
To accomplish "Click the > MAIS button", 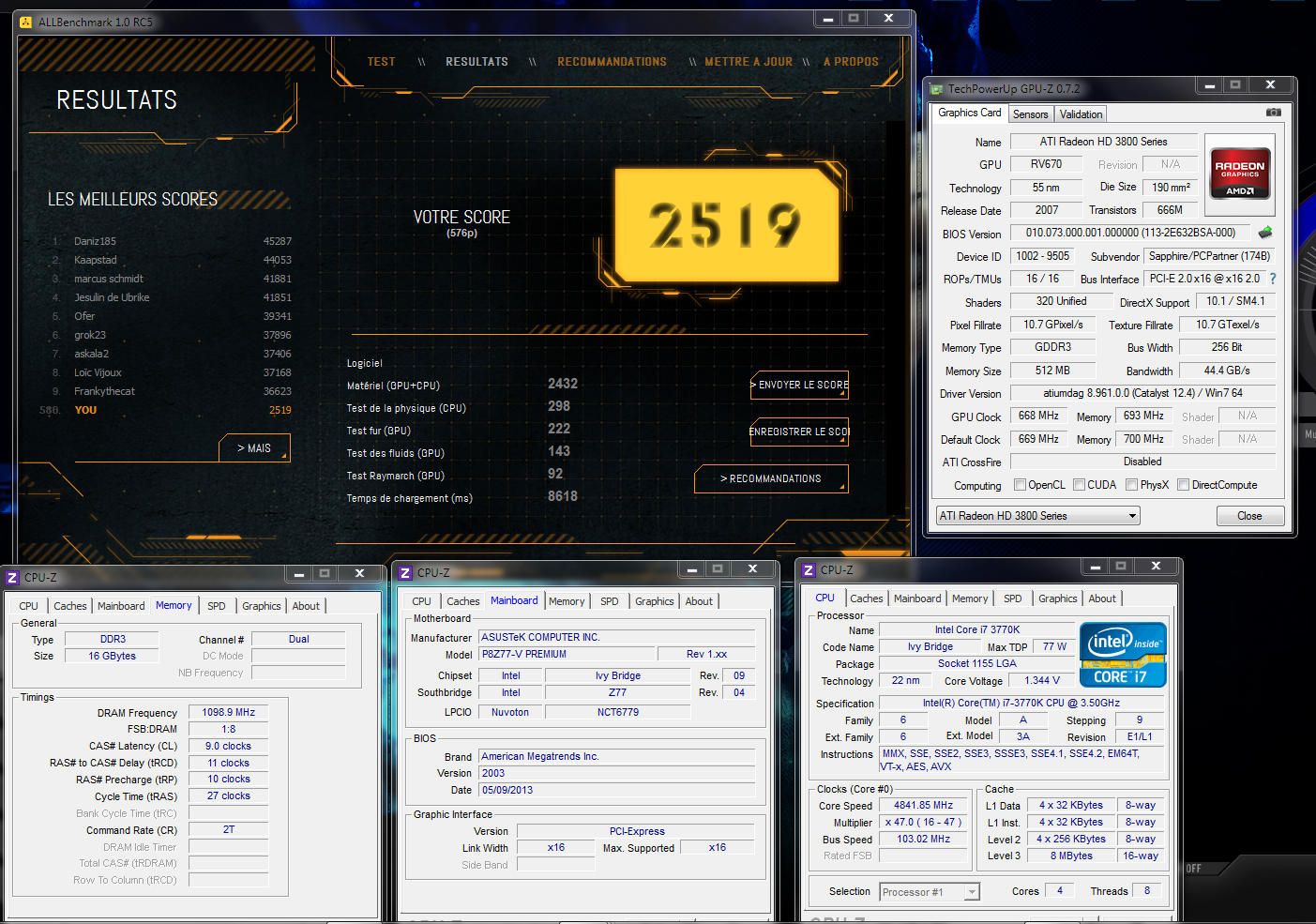I will coord(254,448).
